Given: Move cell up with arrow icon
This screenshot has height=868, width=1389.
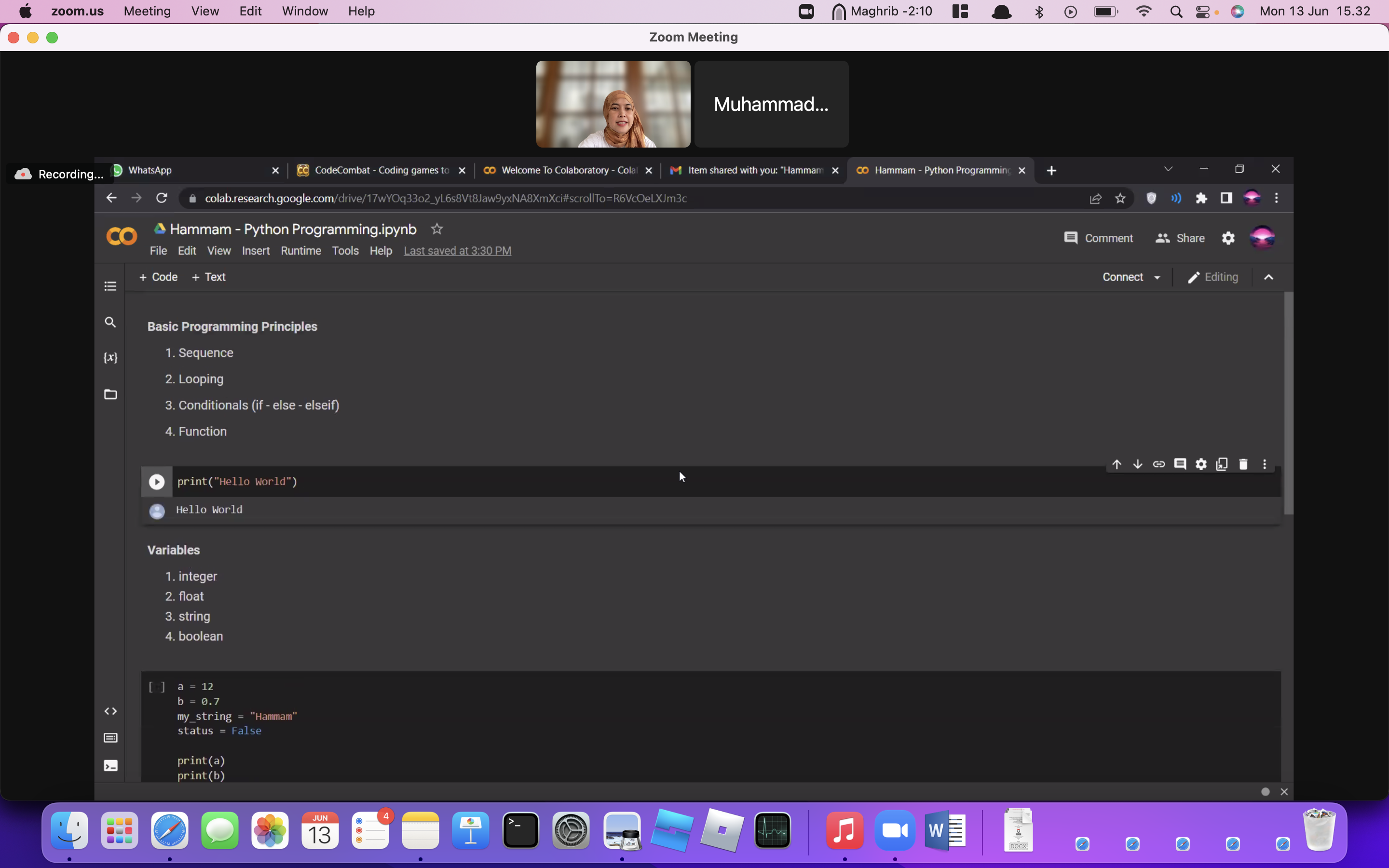Looking at the screenshot, I should click(1117, 464).
